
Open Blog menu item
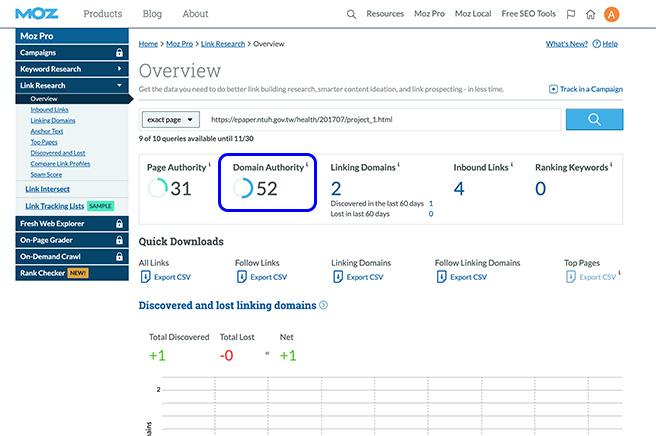pyautogui.click(x=152, y=14)
